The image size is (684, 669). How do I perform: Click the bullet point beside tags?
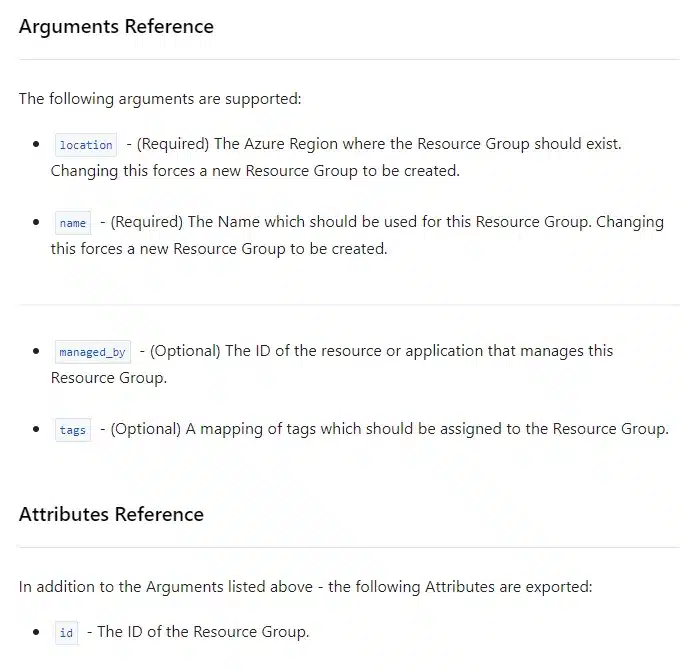[x=37, y=430]
